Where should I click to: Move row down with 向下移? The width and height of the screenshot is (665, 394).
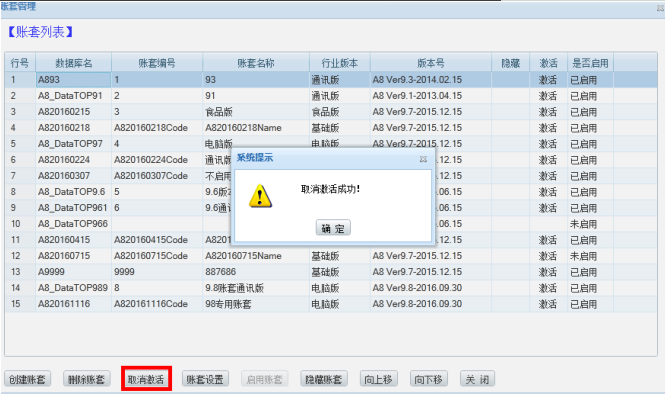click(429, 379)
